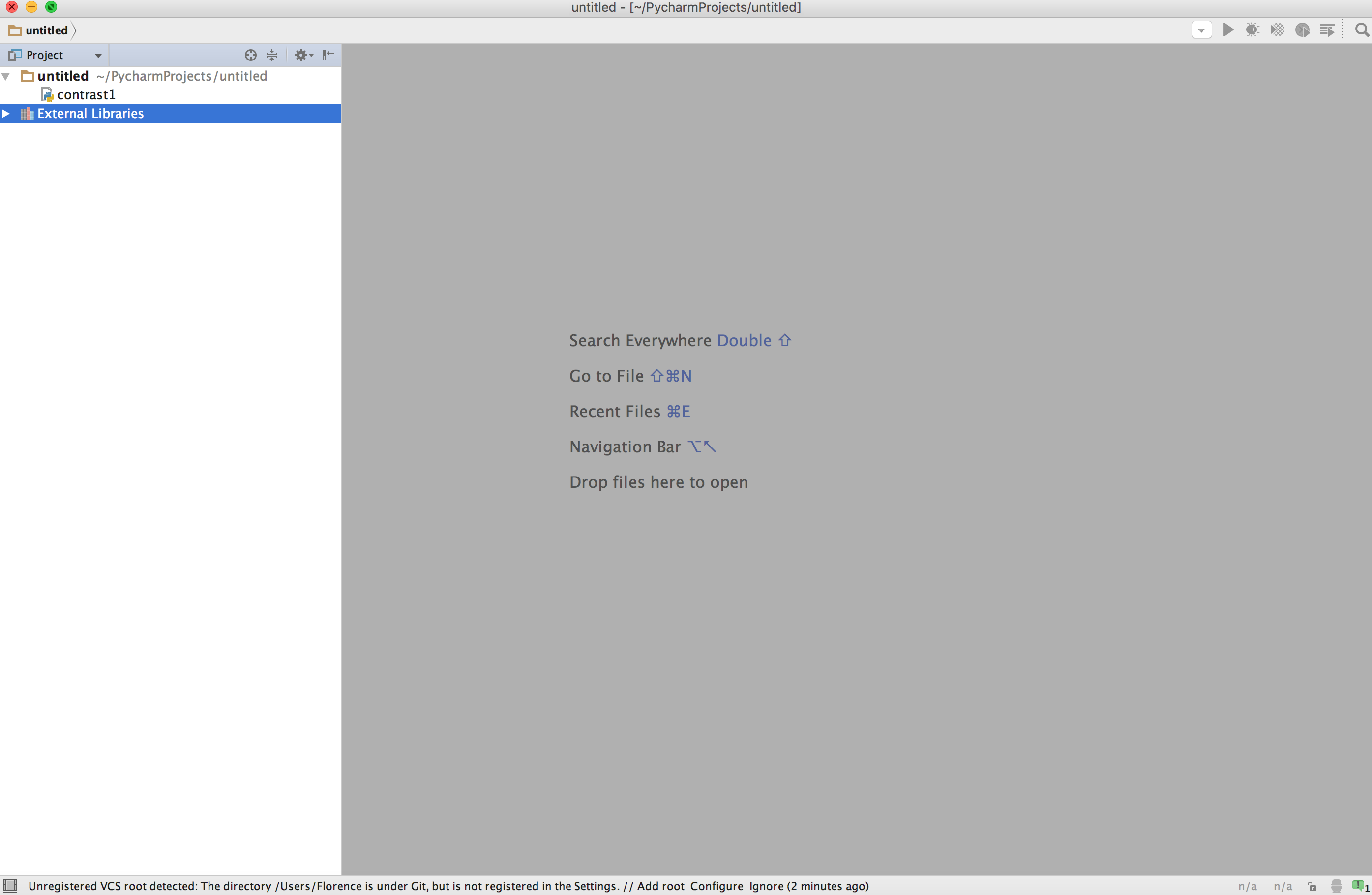Screen dimensions: 1372x895
Task: Open Project panel gear settings menu
Action: [302, 56]
